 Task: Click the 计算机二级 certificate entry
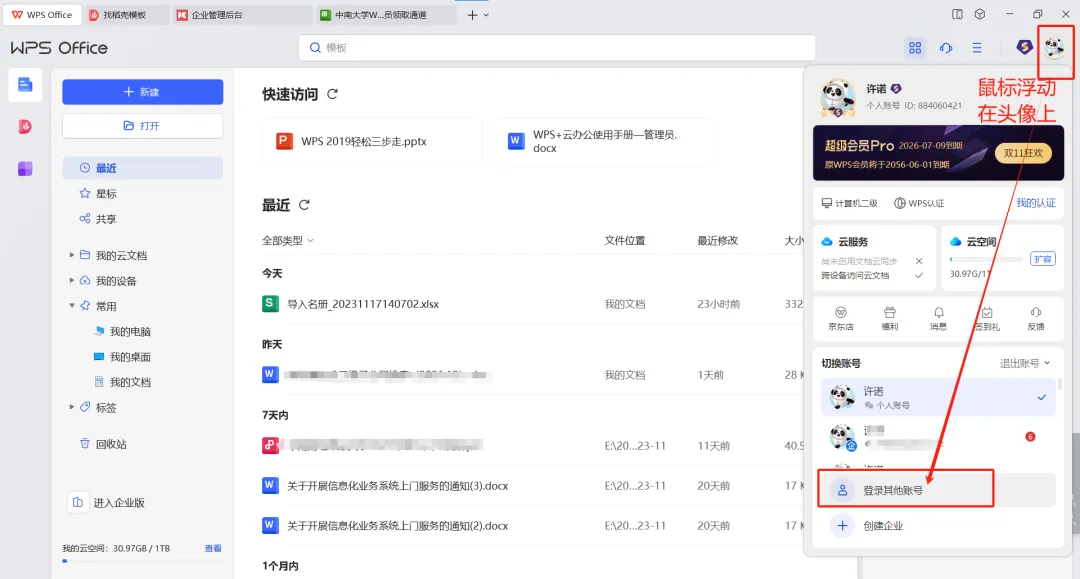click(x=849, y=203)
